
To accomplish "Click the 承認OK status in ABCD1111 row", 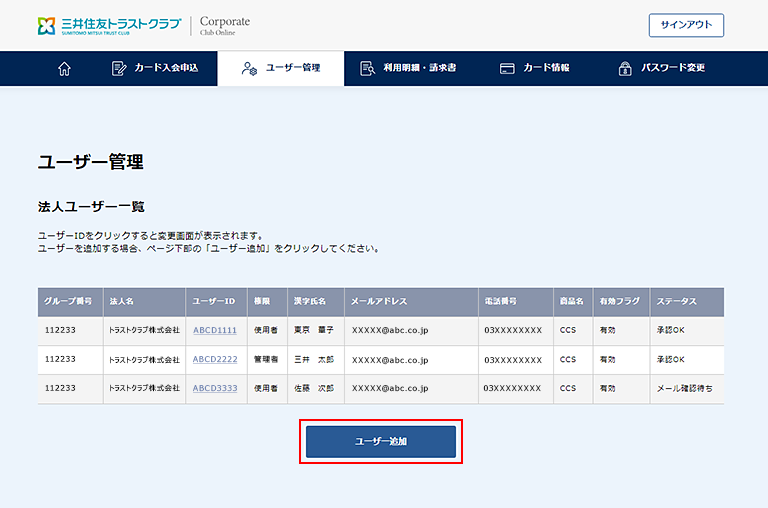I will 671,330.
